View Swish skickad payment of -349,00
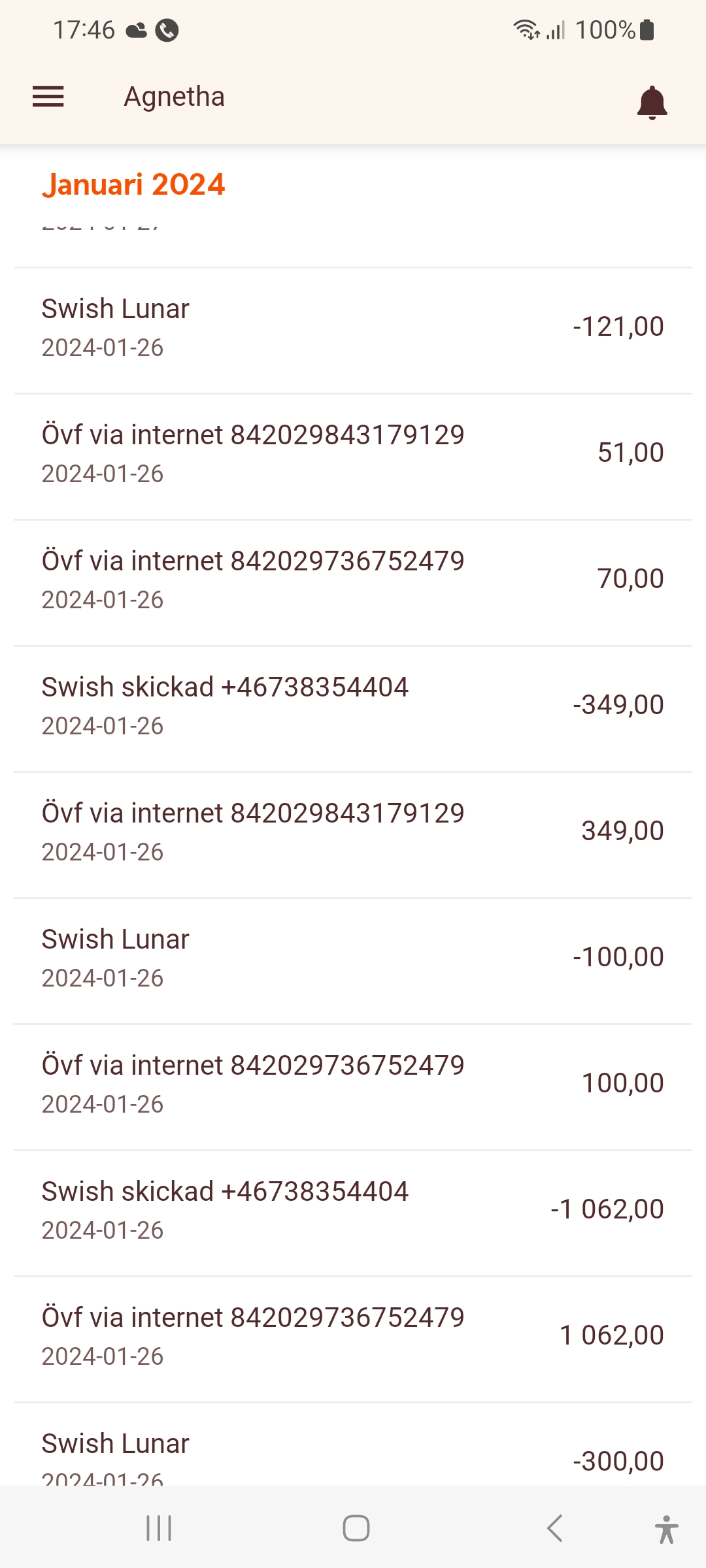Viewport: 706px width, 1568px height. click(x=353, y=706)
